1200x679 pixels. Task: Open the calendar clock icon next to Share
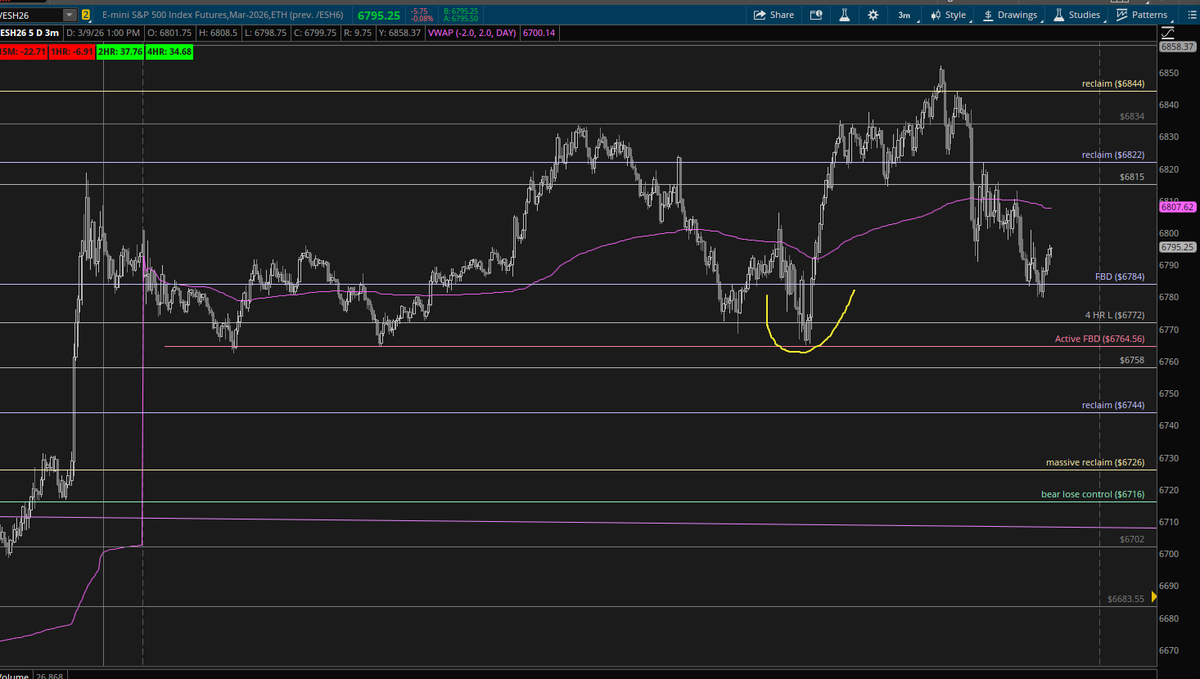point(815,15)
